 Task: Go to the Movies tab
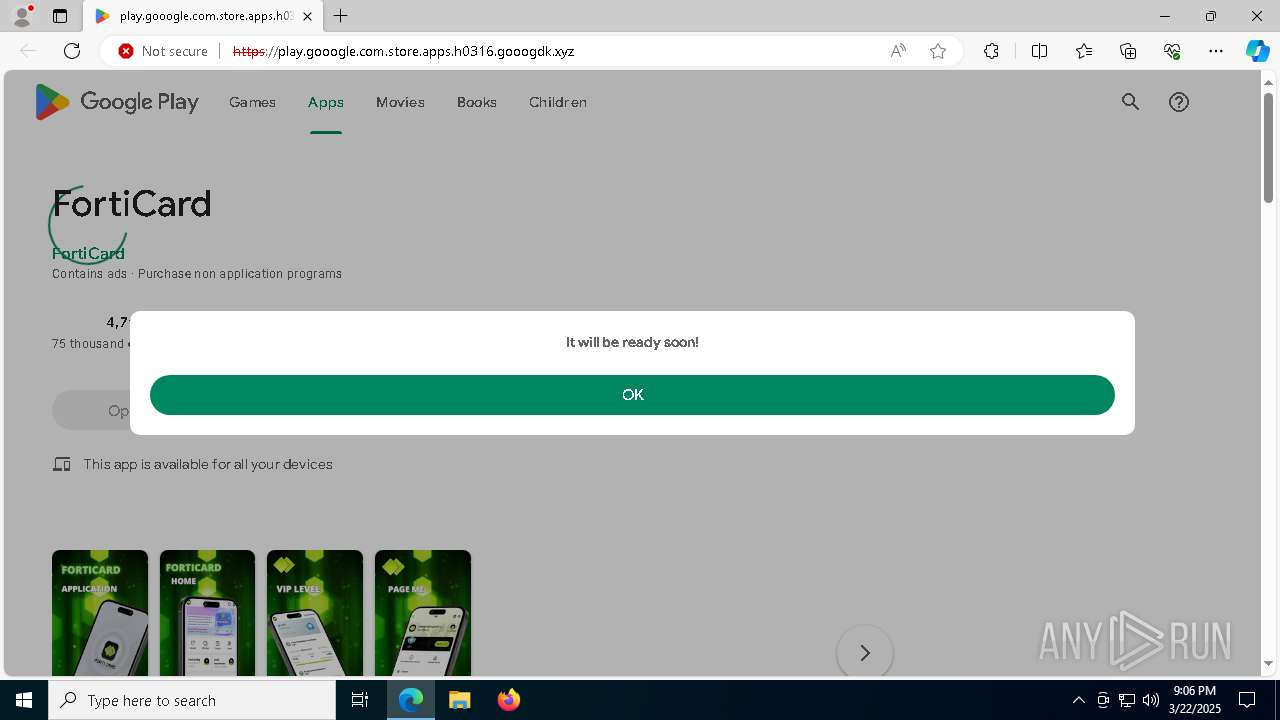point(400,102)
